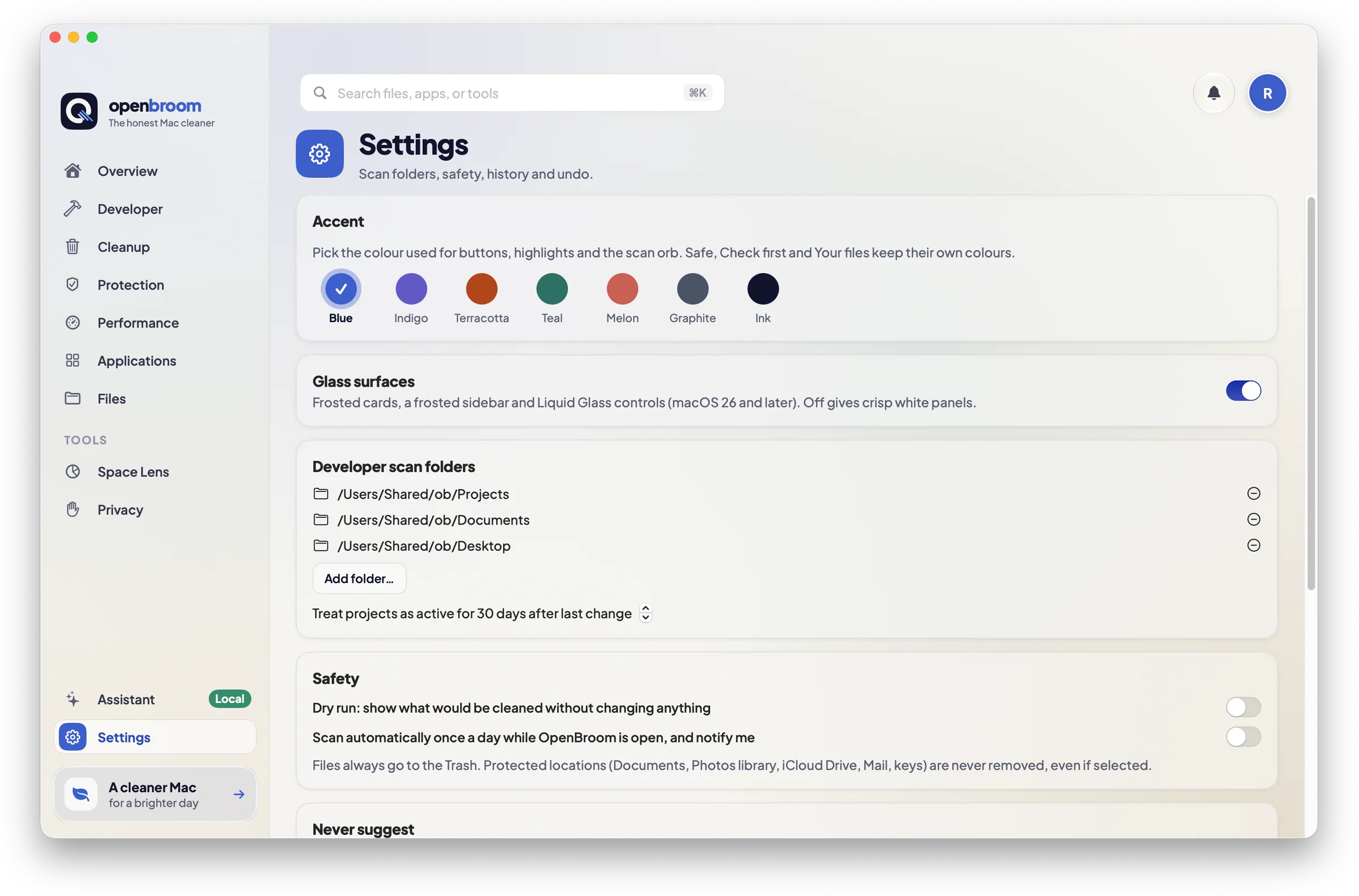Open Cleanup in the sidebar
Image resolution: width=1359 pixels, height=896 pixels.
[155, 246]
